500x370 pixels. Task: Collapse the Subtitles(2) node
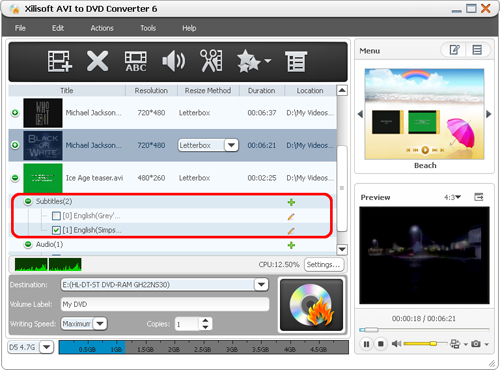click(28, 201)
